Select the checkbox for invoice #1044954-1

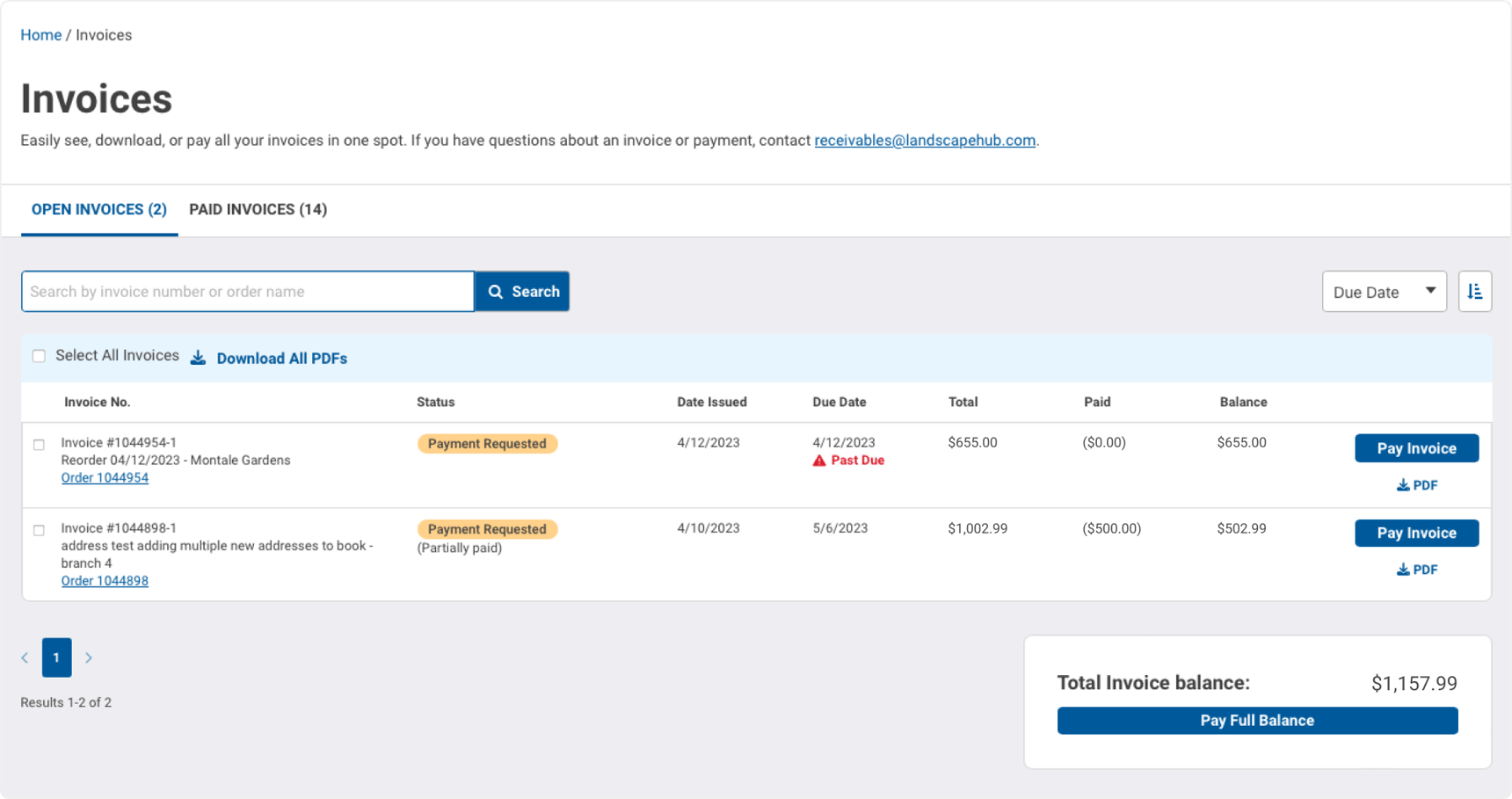(x=39, y=445)
